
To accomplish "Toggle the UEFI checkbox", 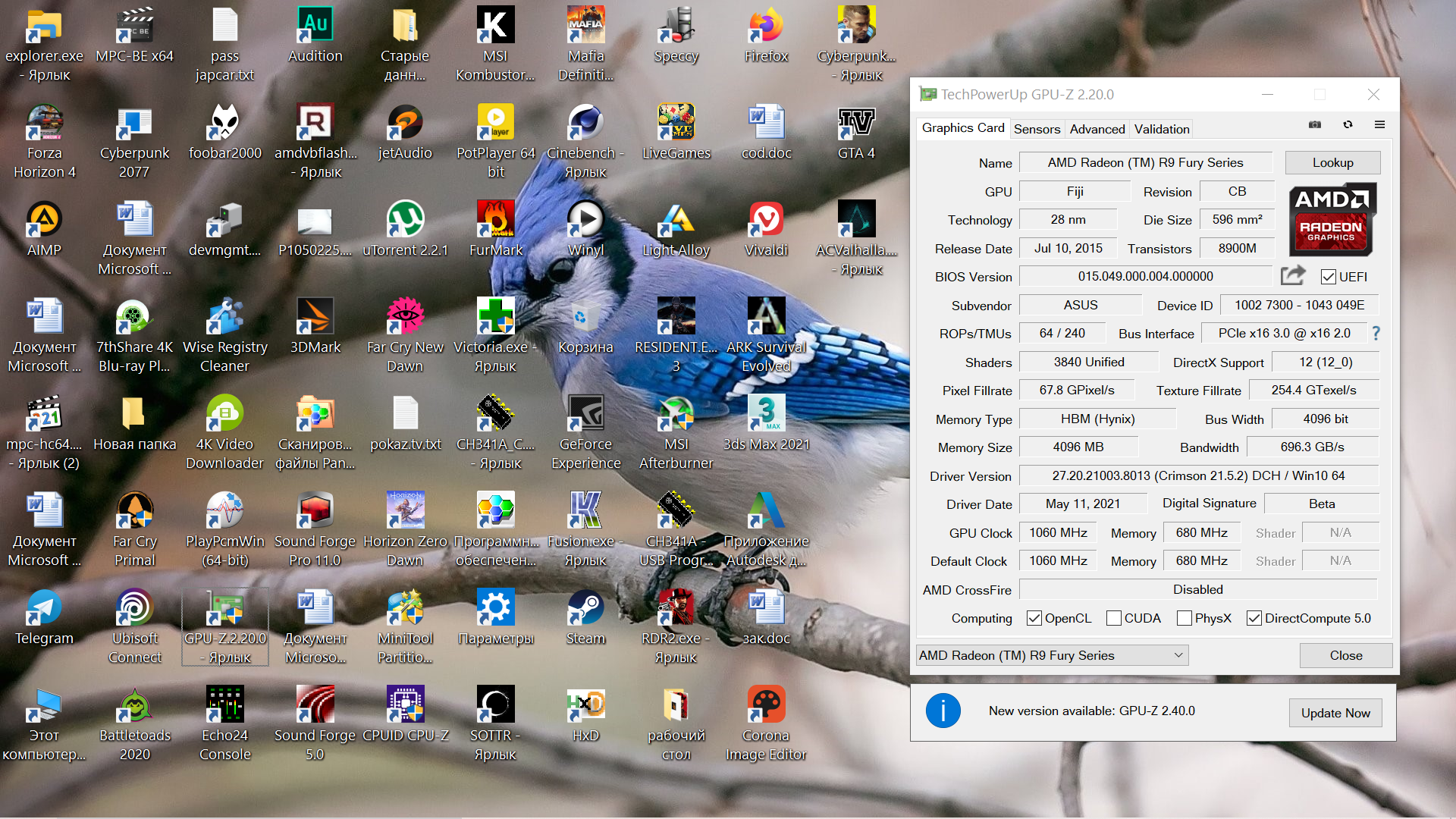I will click(1328, 277).
